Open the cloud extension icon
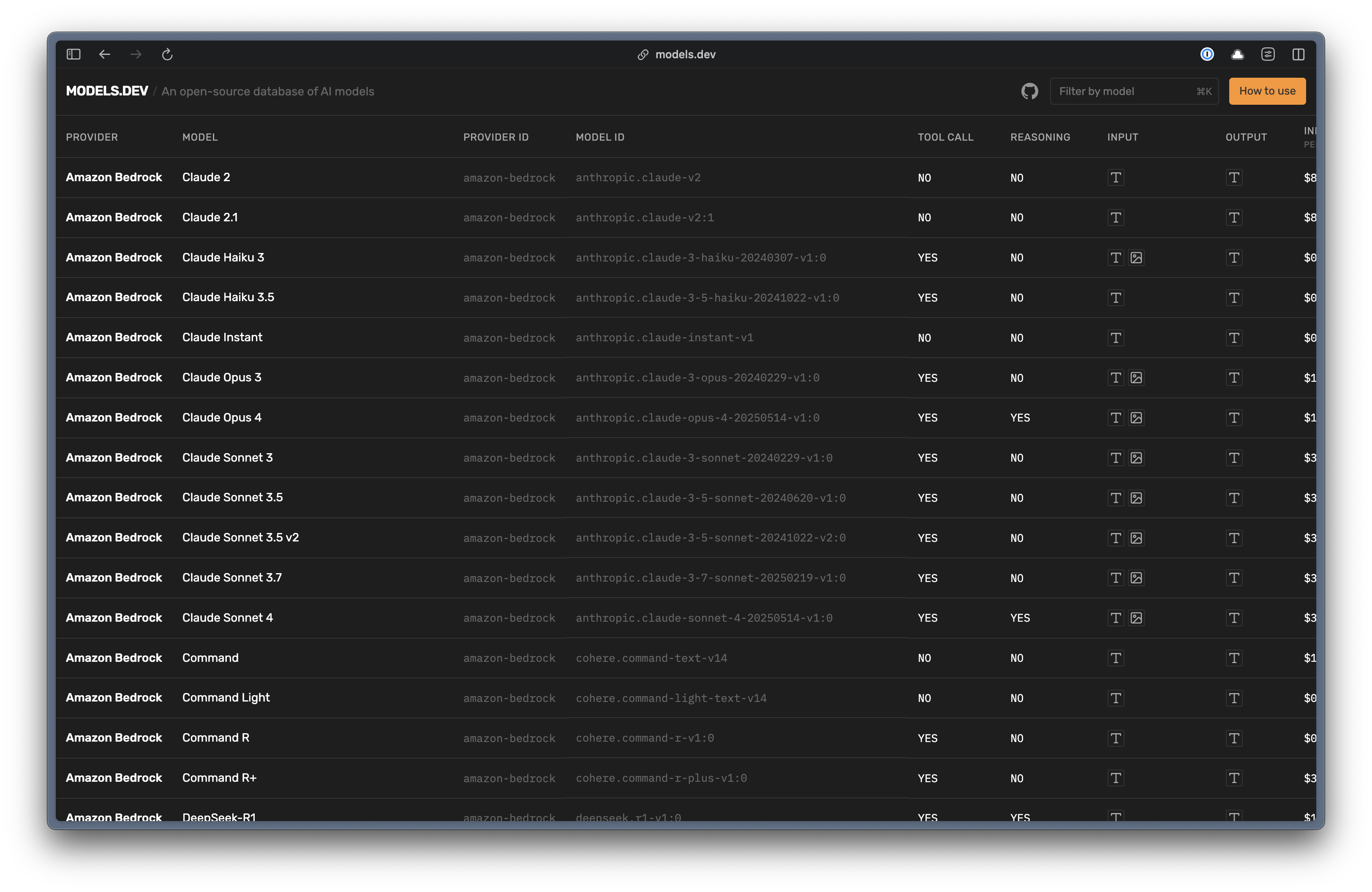Screen dimensions: 1372x892 [x=1237, y=54]
